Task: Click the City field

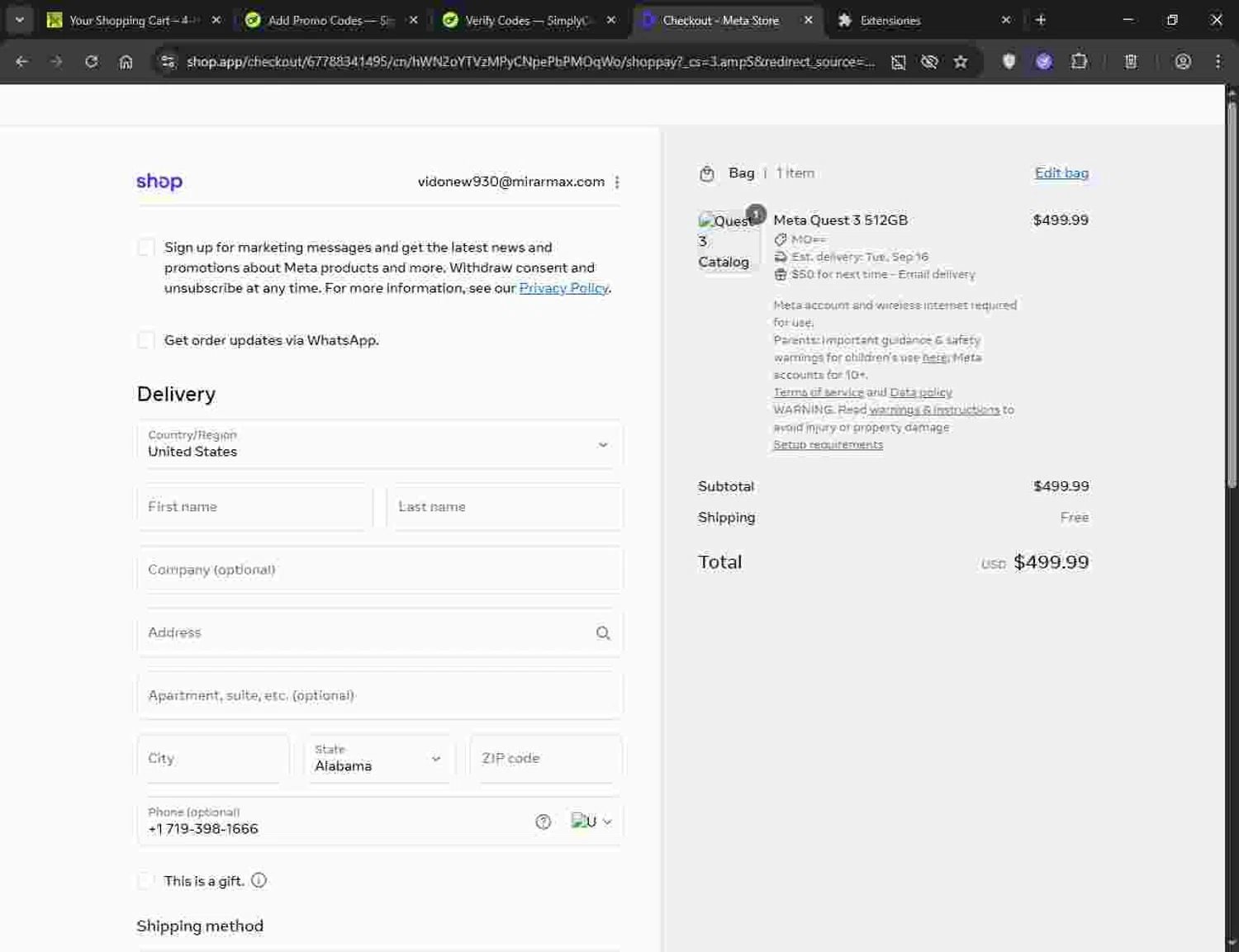Action: pos(213,759)
